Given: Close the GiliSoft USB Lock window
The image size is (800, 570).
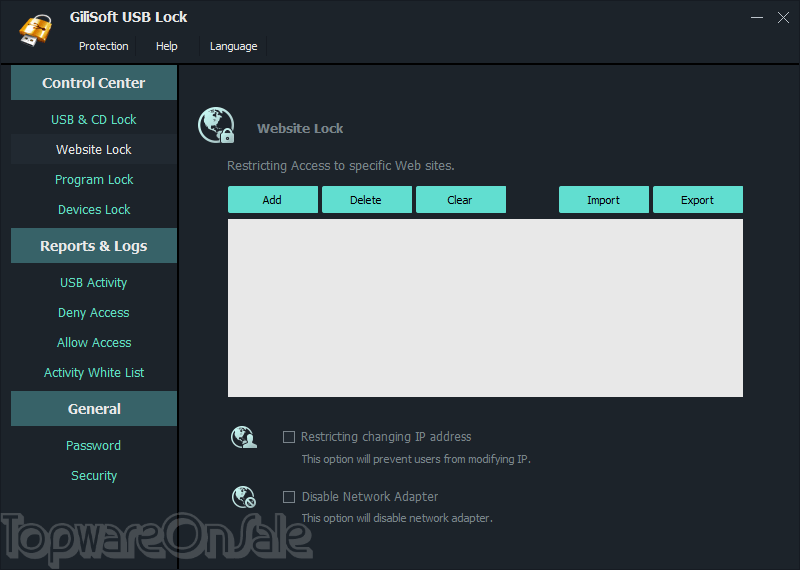Looking at the screenshot, I should pos(783,17).
